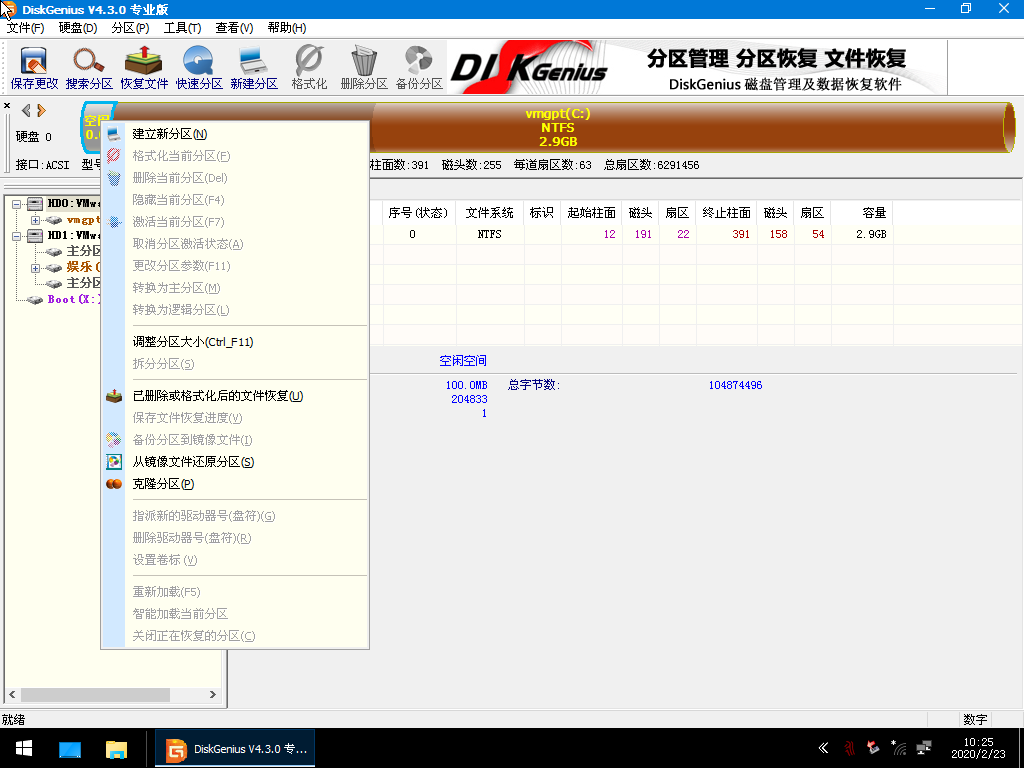Image resolution: width=1024 pixels, height=768 pixels.
Task: Select Boot (X:) in the tree
Action: (74, 299)
